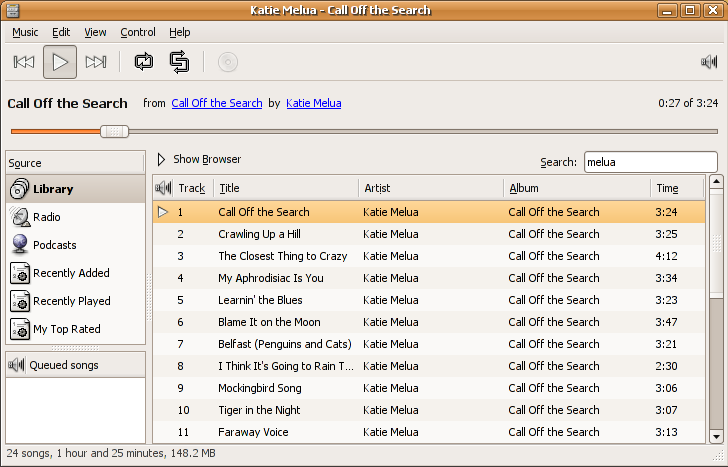Click the playback position slider handle
Viewport: 728px width, 467px height.
(x=115, y=132)
